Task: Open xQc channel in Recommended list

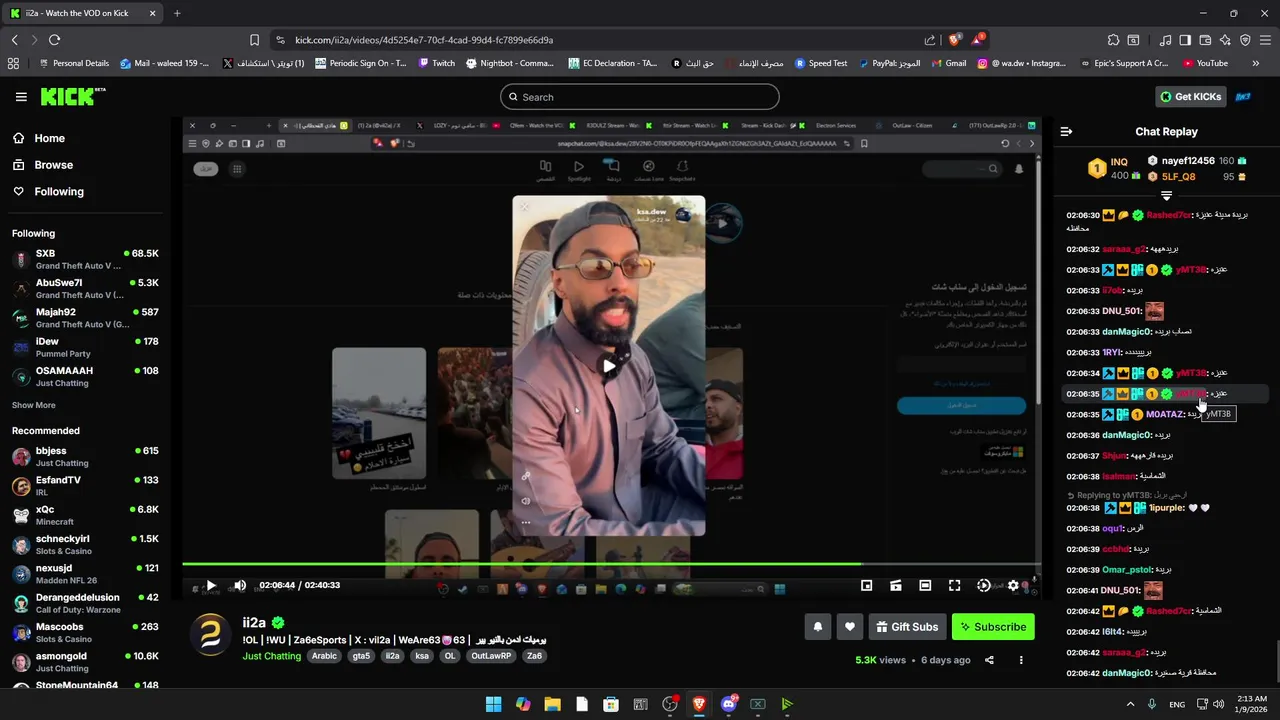Action: tap(86, 515)
